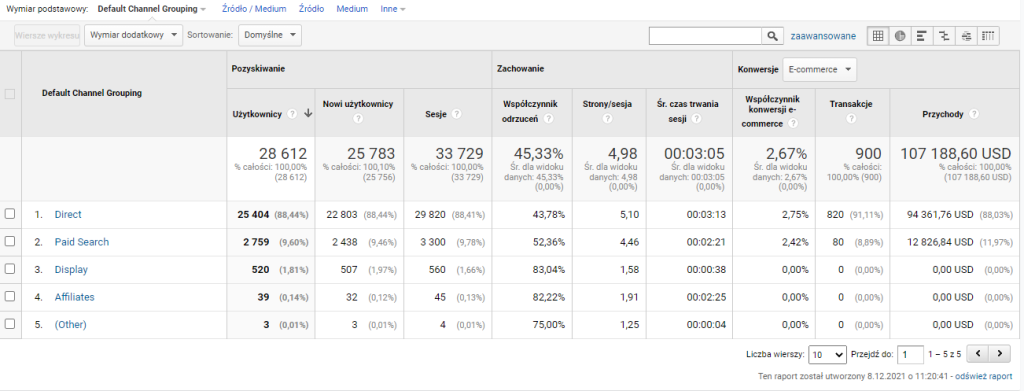Select the Źródło / Medium dimension
The height and width of the screenshot is (391, 1024).
coord(253,9)
